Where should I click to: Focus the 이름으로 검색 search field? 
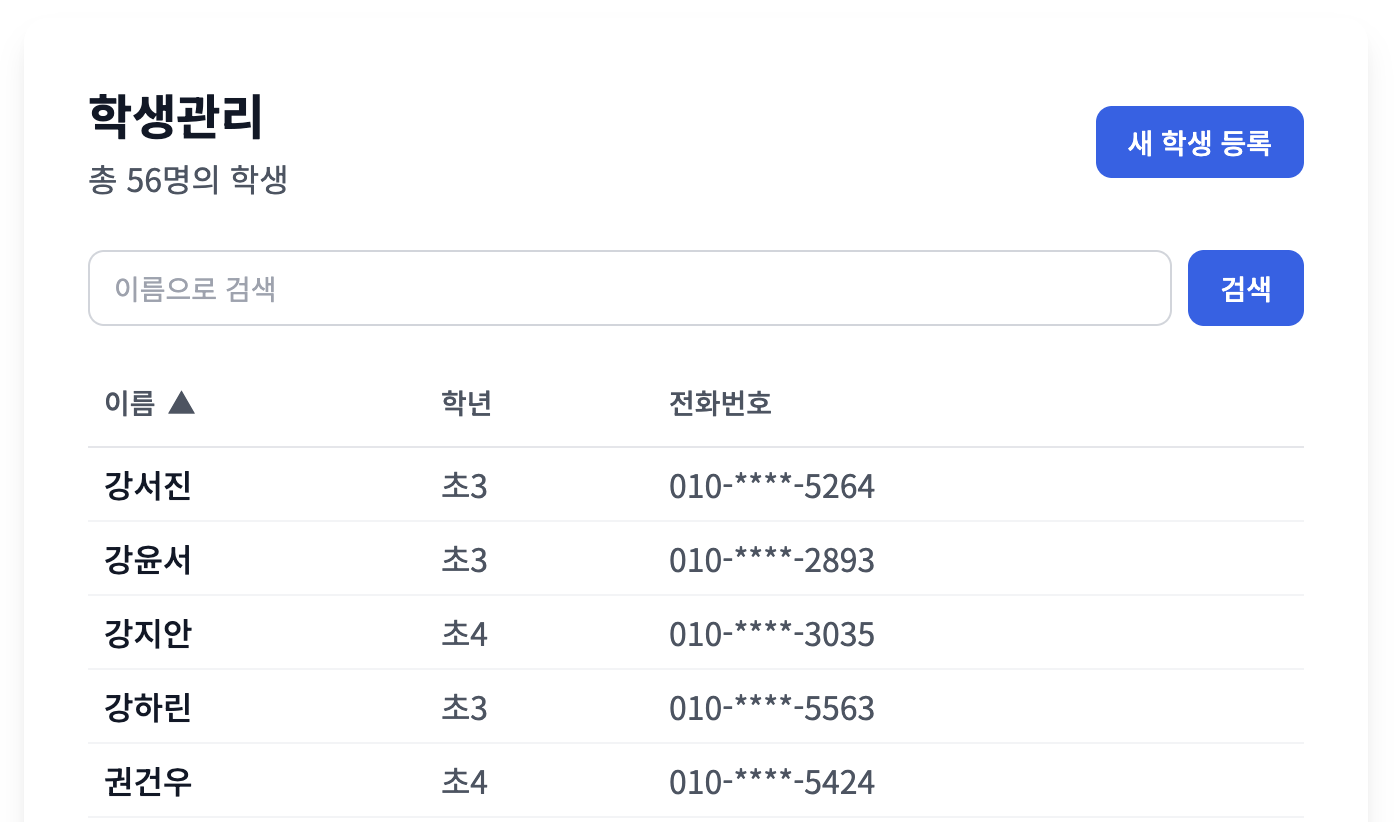629,288
